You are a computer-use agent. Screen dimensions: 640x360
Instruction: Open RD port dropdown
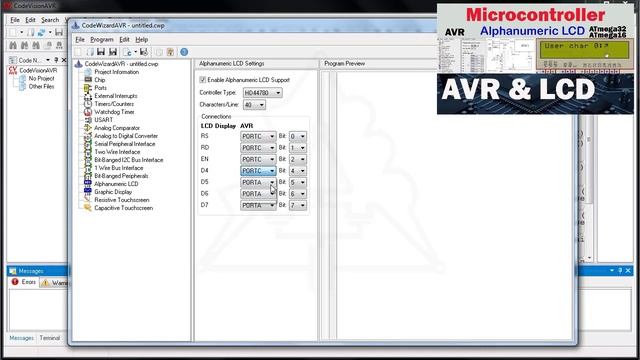pos(258,148)
